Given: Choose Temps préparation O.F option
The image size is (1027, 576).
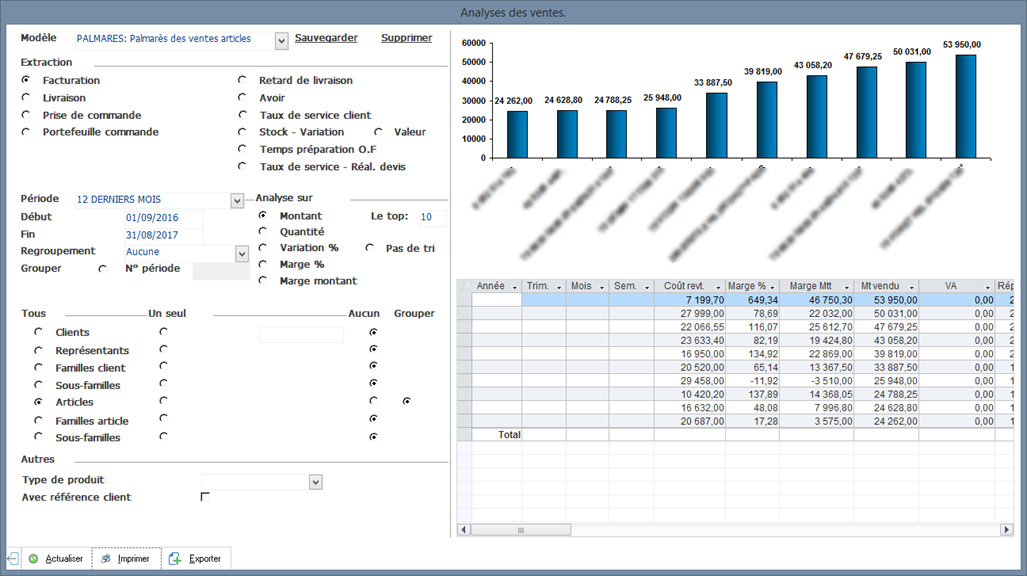Looking at the screenshot, I should 242,149.
